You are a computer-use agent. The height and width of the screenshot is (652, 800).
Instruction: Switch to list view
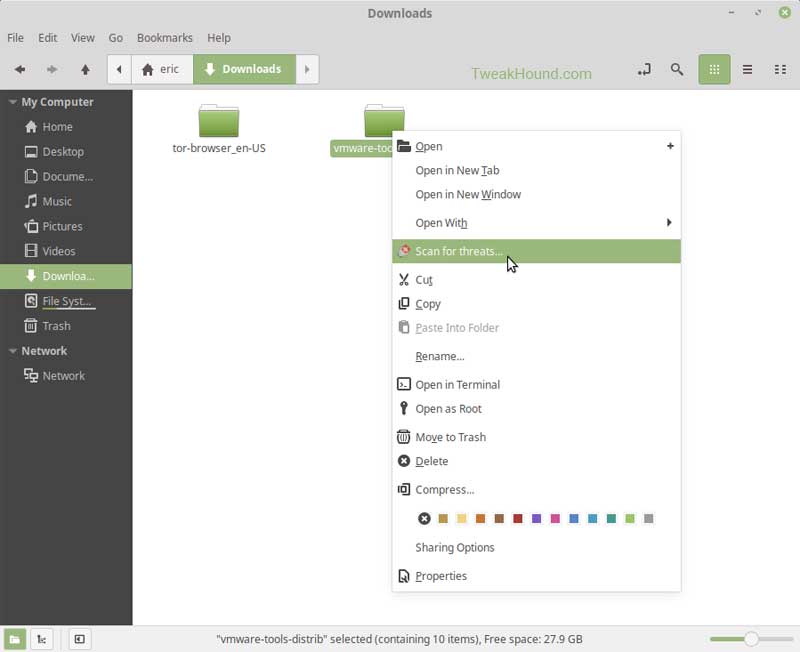747,69
